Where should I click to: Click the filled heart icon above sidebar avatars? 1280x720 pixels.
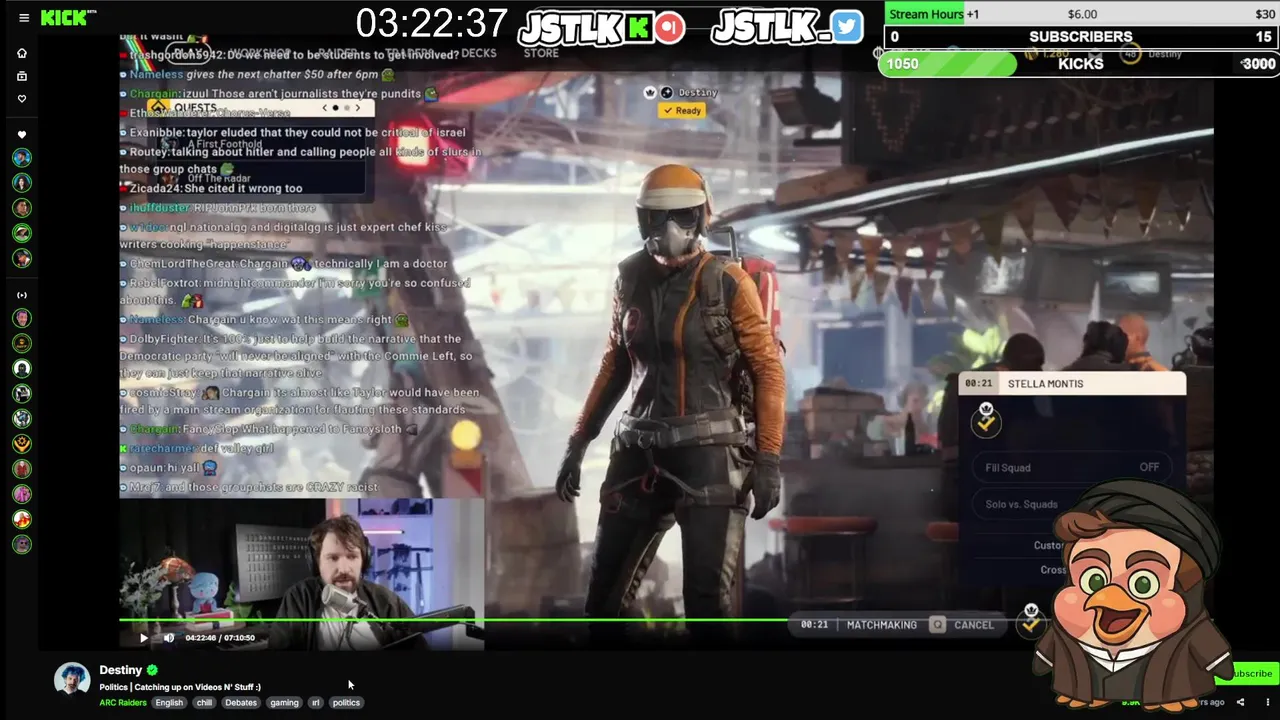click(x=22, y=135)
